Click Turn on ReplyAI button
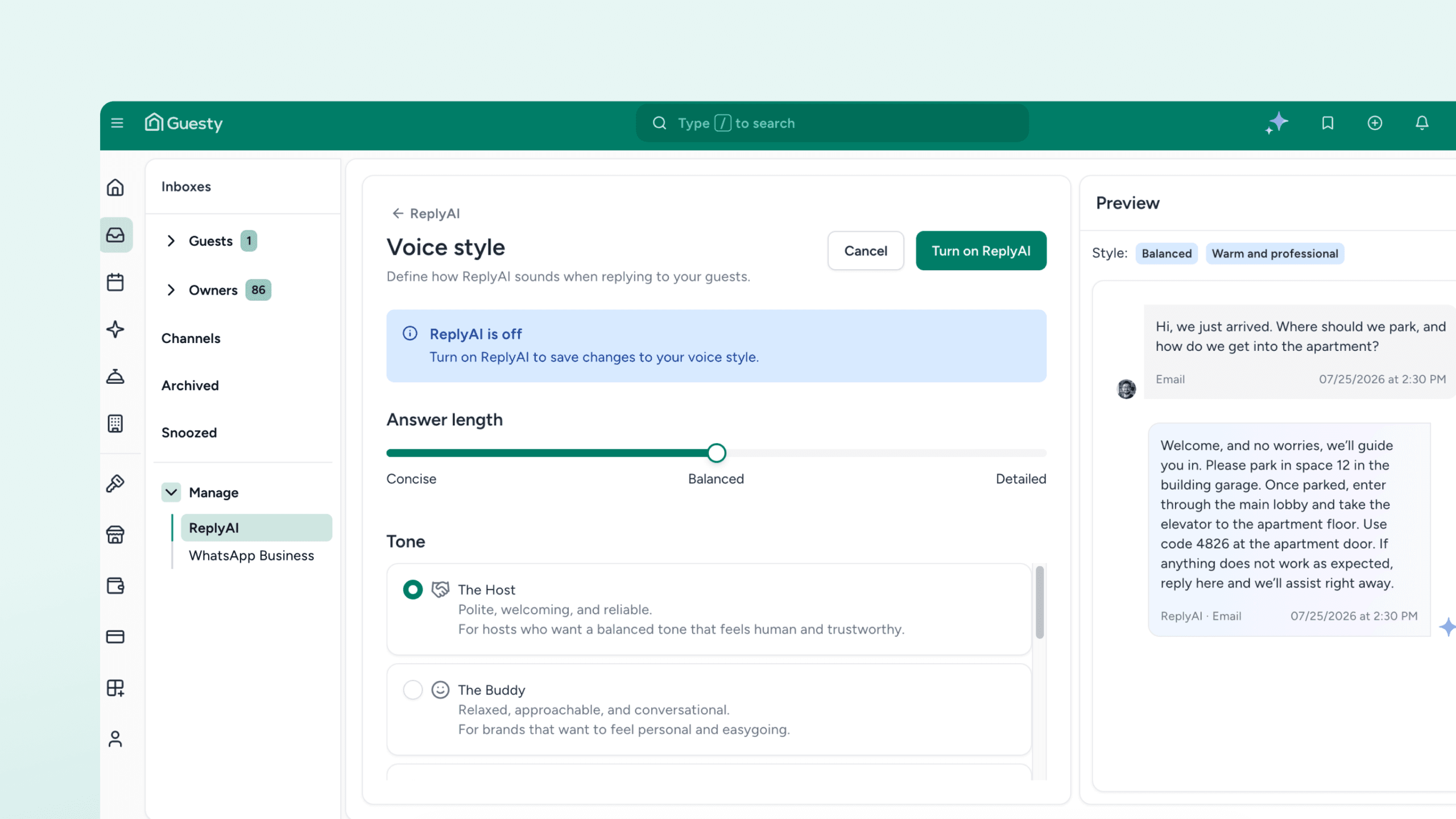 coord(981,251)
